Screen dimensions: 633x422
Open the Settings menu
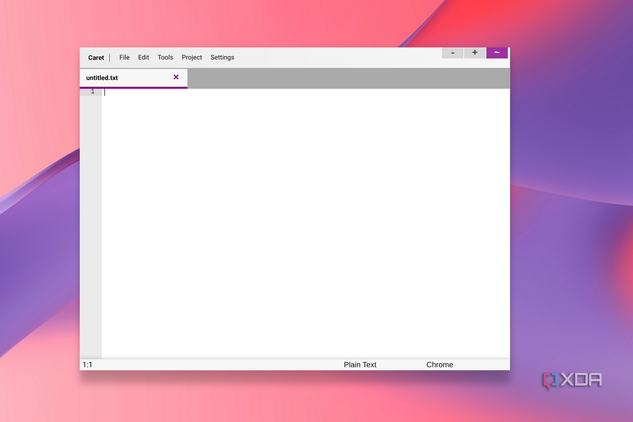coord(222,57)
